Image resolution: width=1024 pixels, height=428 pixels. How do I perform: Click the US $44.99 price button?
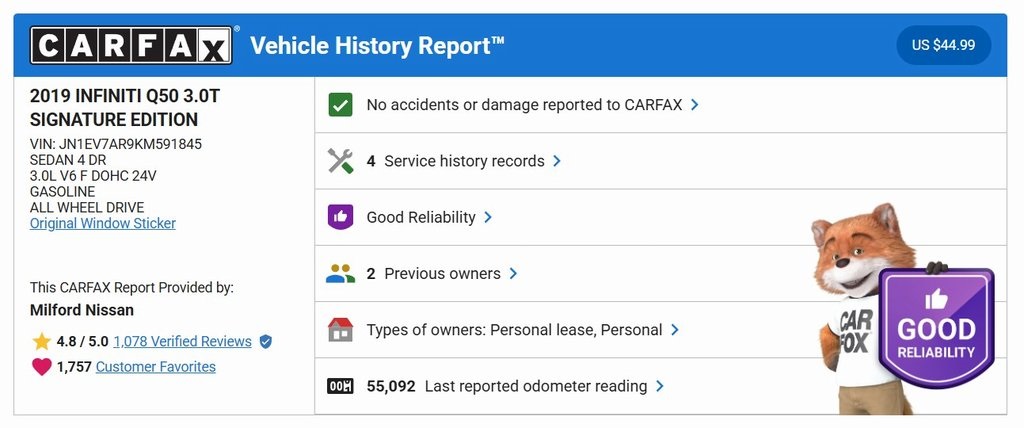pos(943,45)
